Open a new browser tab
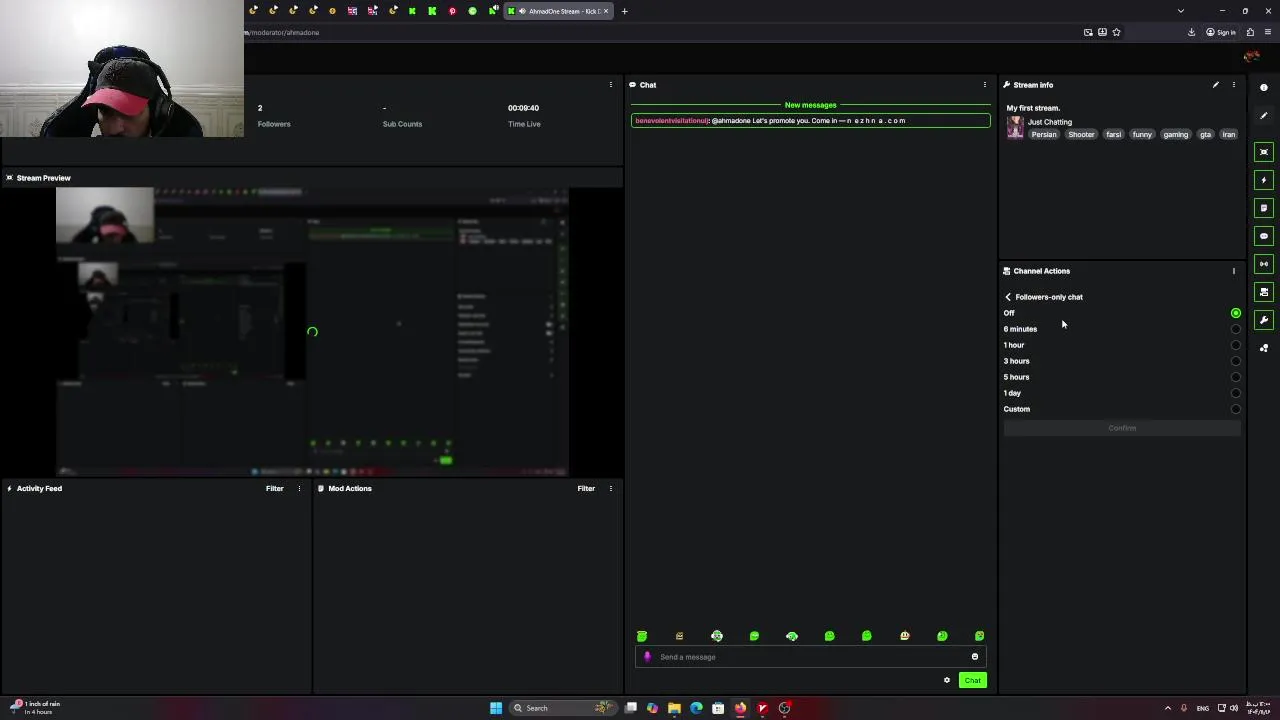Viewport: 1280px width, 720px height. pos(624,11)
